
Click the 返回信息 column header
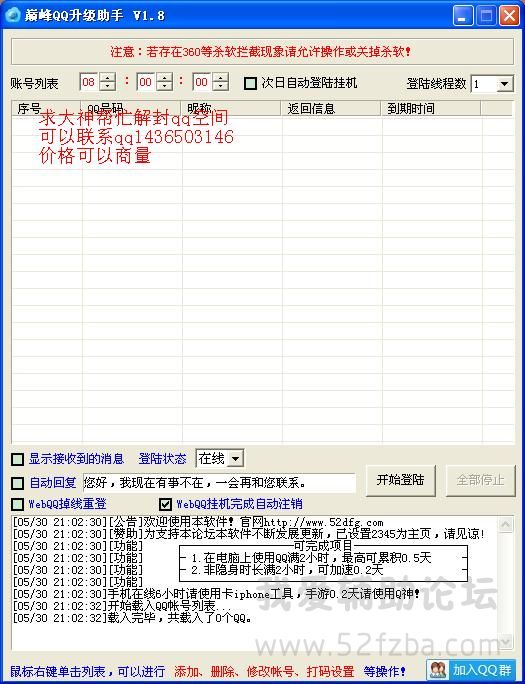tap(331, 109)
